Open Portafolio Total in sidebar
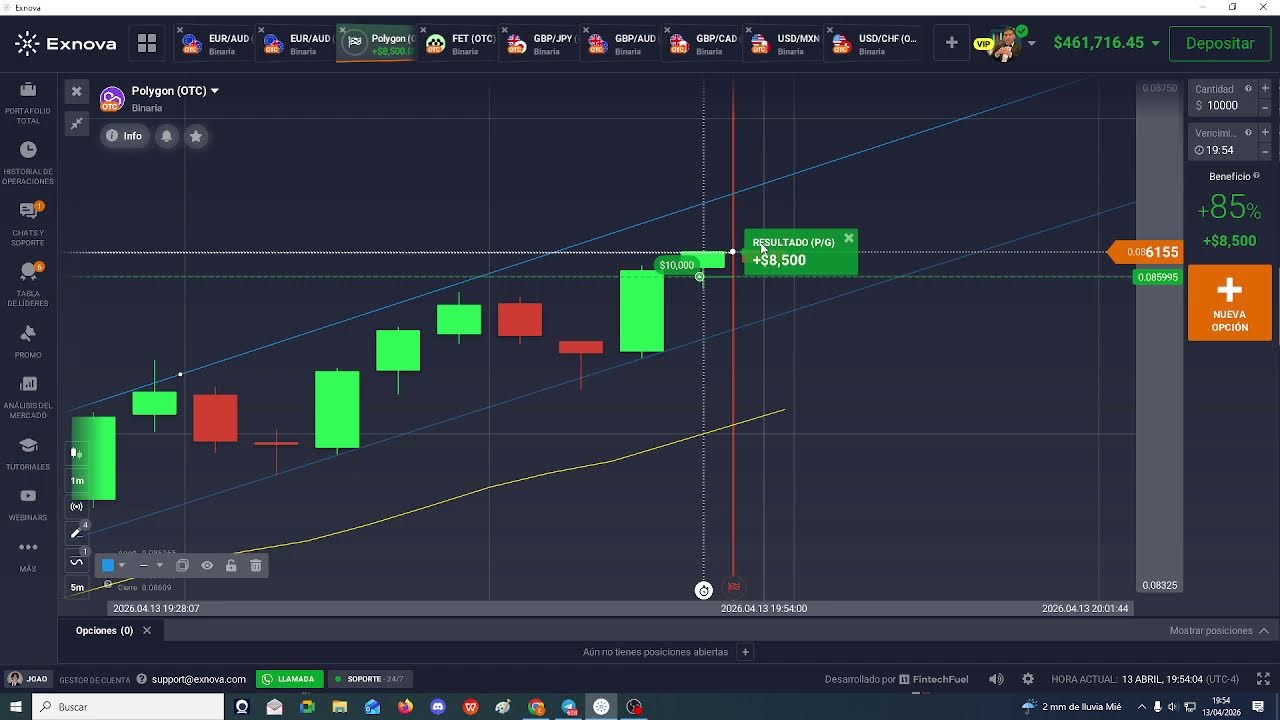The width and height of the screenshot is (1280, 720). tap(28, 103)
